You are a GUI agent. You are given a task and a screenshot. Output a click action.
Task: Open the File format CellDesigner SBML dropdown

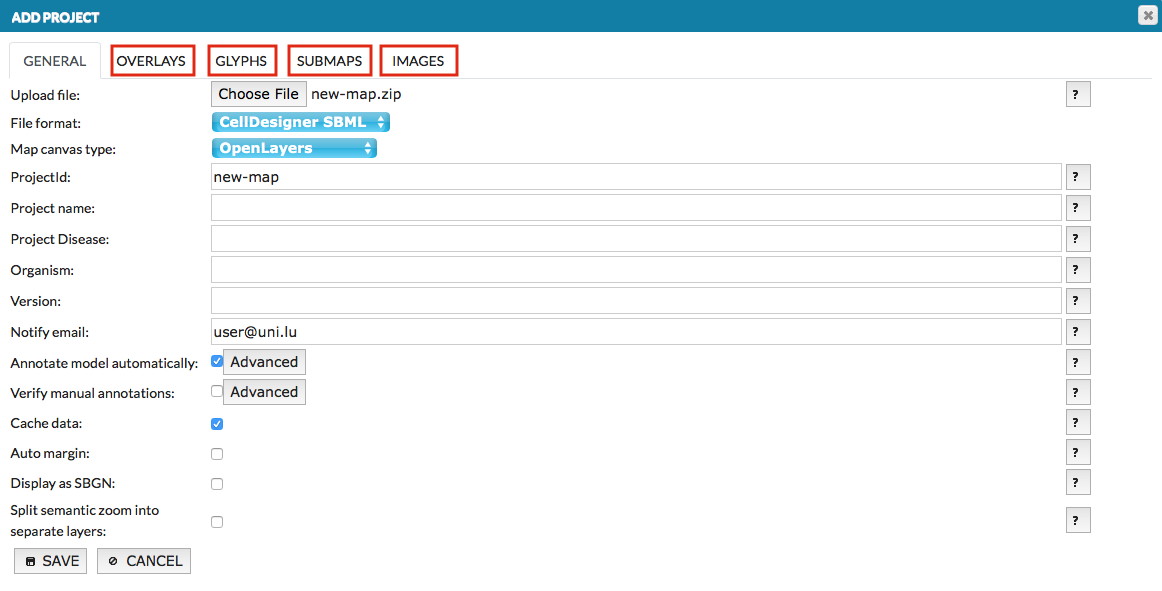(x=300, y=122)
